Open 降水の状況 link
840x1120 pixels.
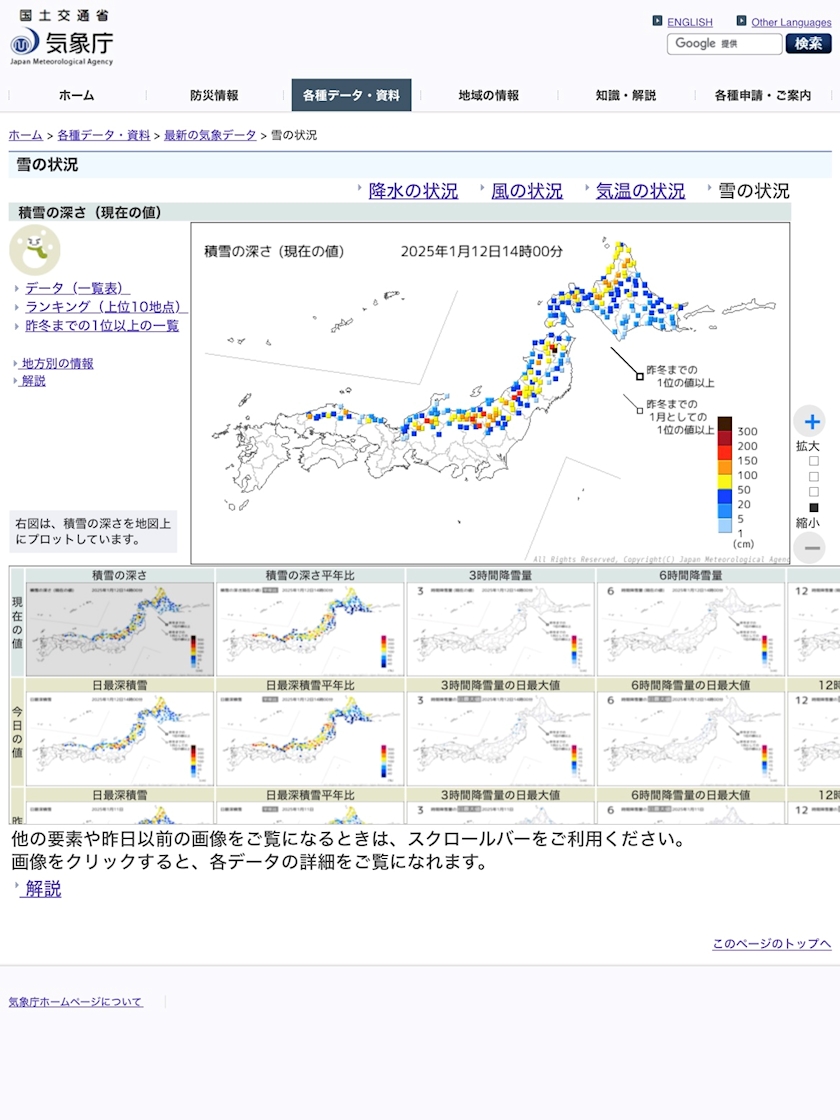(x=413, y=191)
